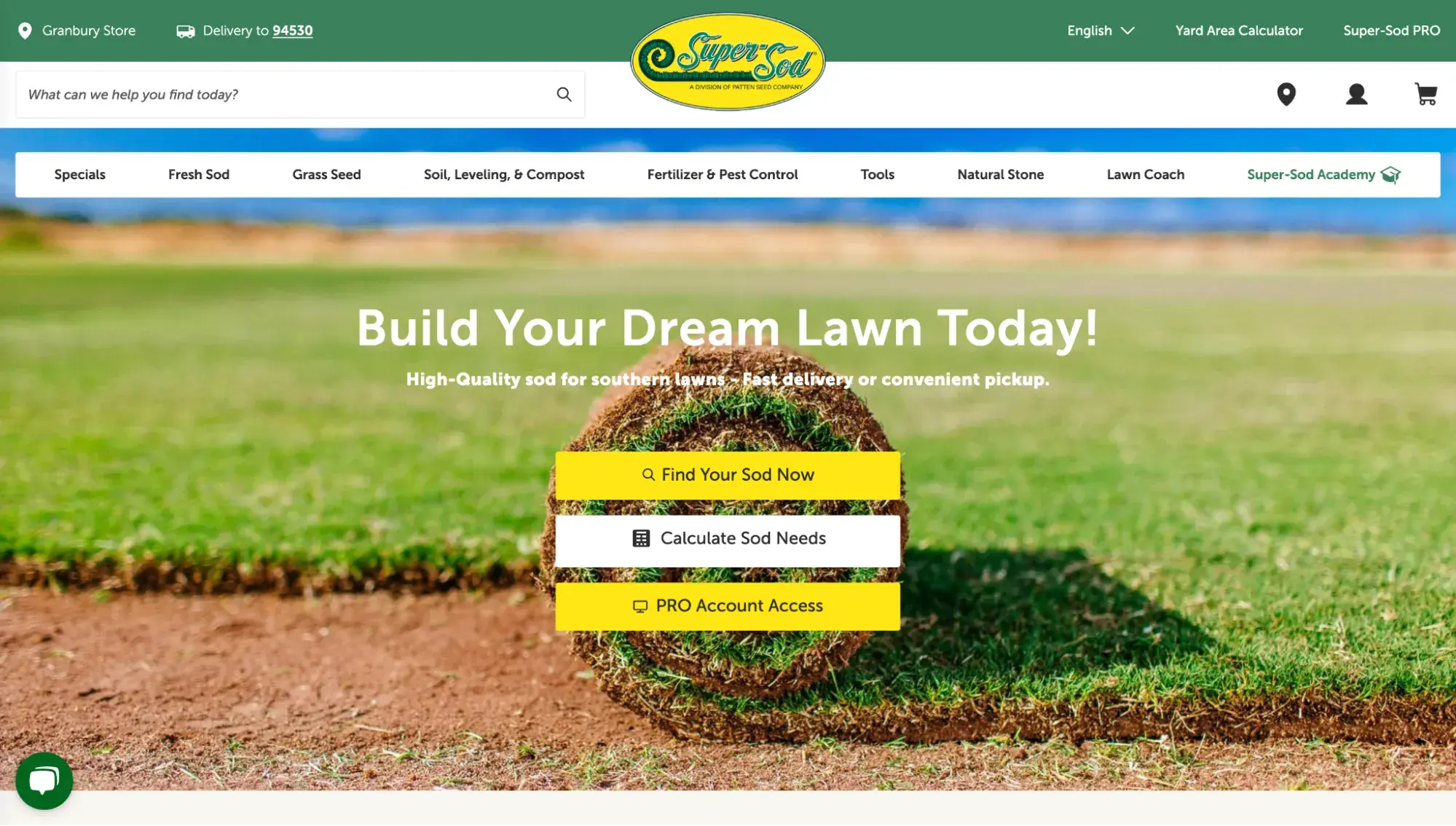Click the PRO Account Access button
This screenshot has height=826, width=1456.
click(x=728, y=605)
